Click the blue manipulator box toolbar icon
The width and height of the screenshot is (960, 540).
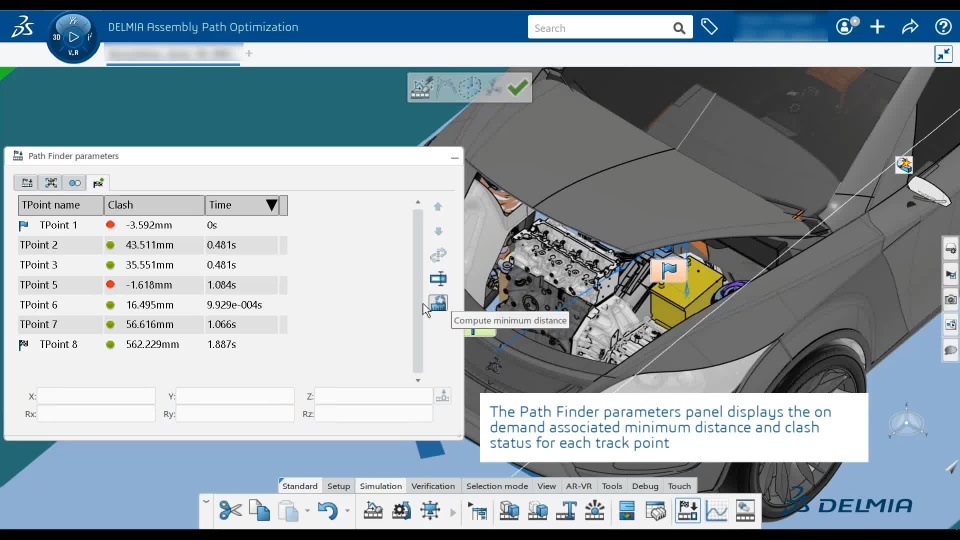coord(430,510)
